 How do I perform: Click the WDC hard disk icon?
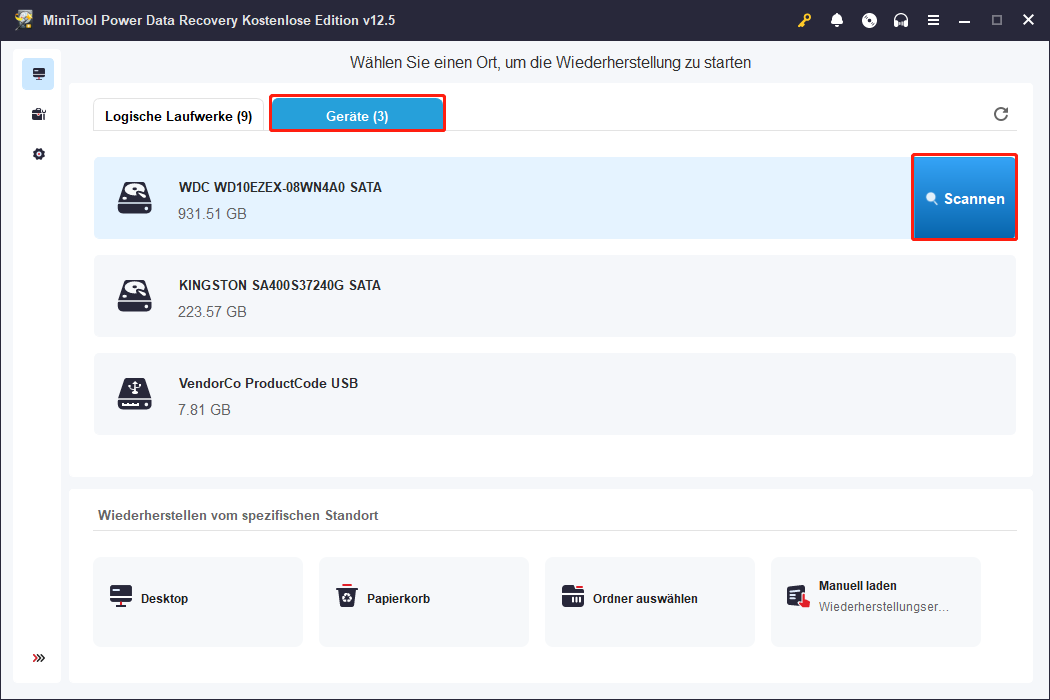coord(135,198)
